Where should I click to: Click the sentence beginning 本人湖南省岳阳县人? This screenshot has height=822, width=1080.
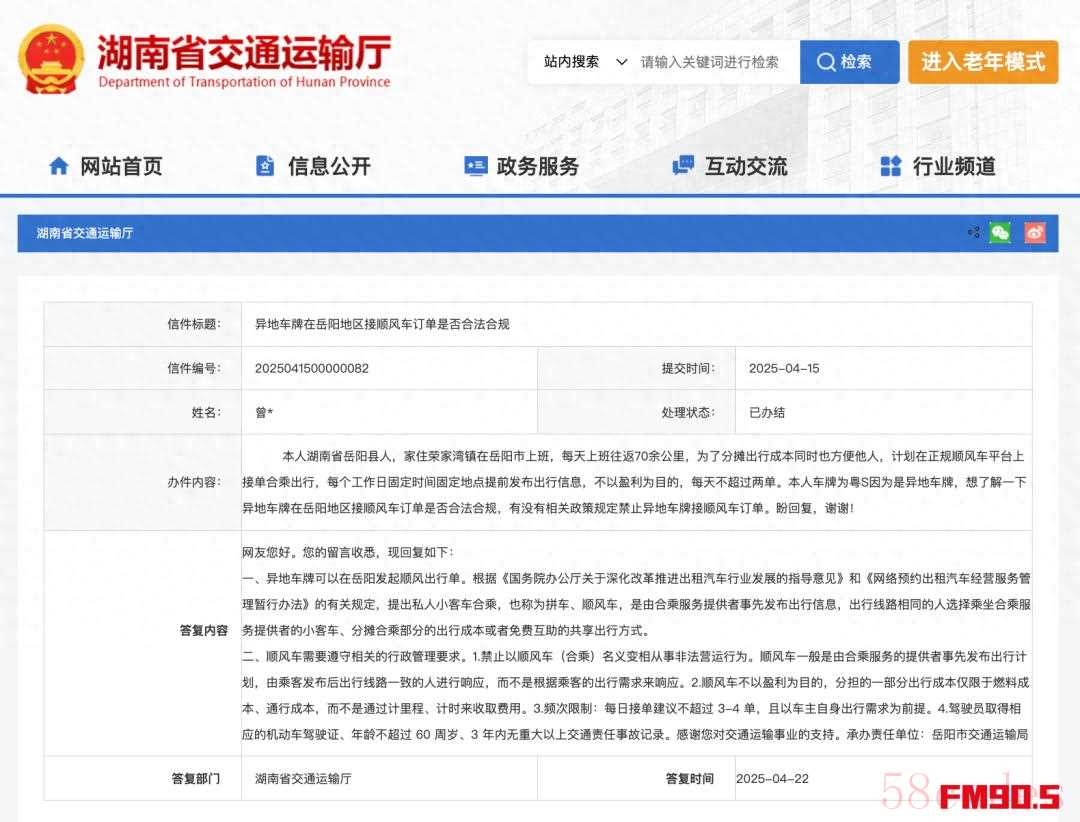[634, 482]
